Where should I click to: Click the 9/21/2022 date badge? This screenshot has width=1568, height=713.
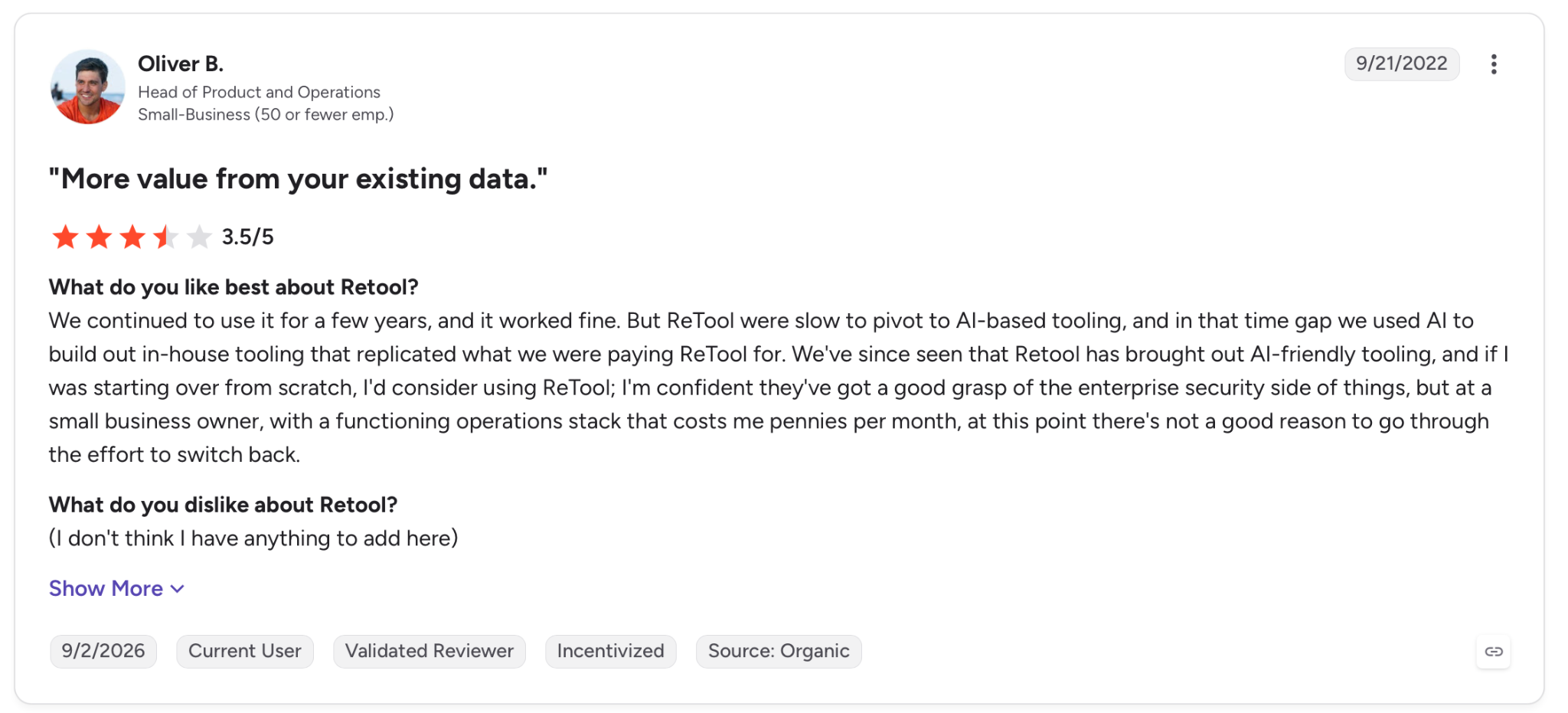click(x=1401, y=64)
